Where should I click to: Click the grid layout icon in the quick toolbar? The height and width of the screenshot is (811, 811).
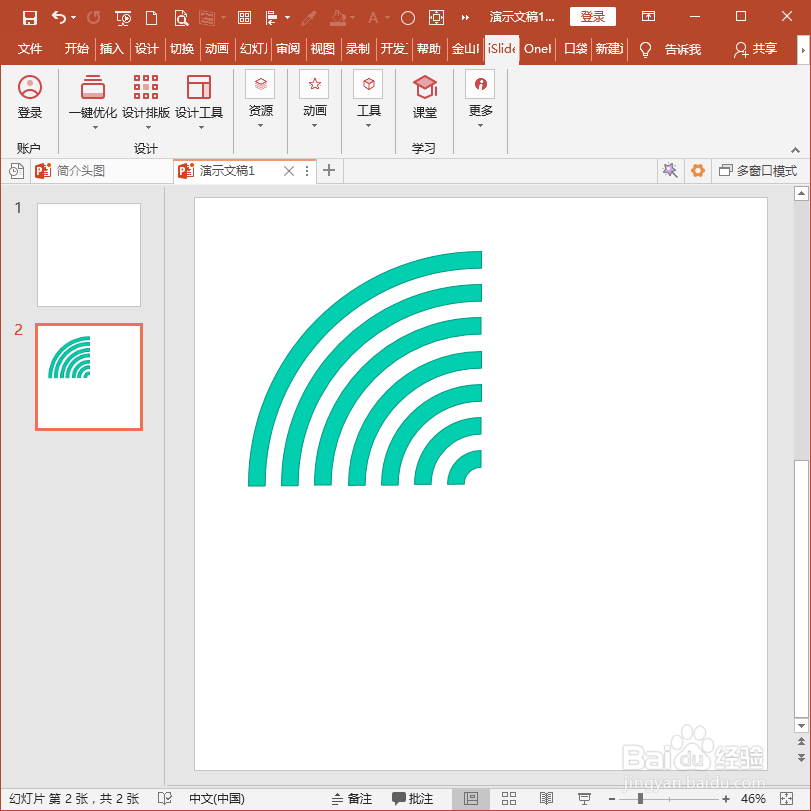(244, 18)
